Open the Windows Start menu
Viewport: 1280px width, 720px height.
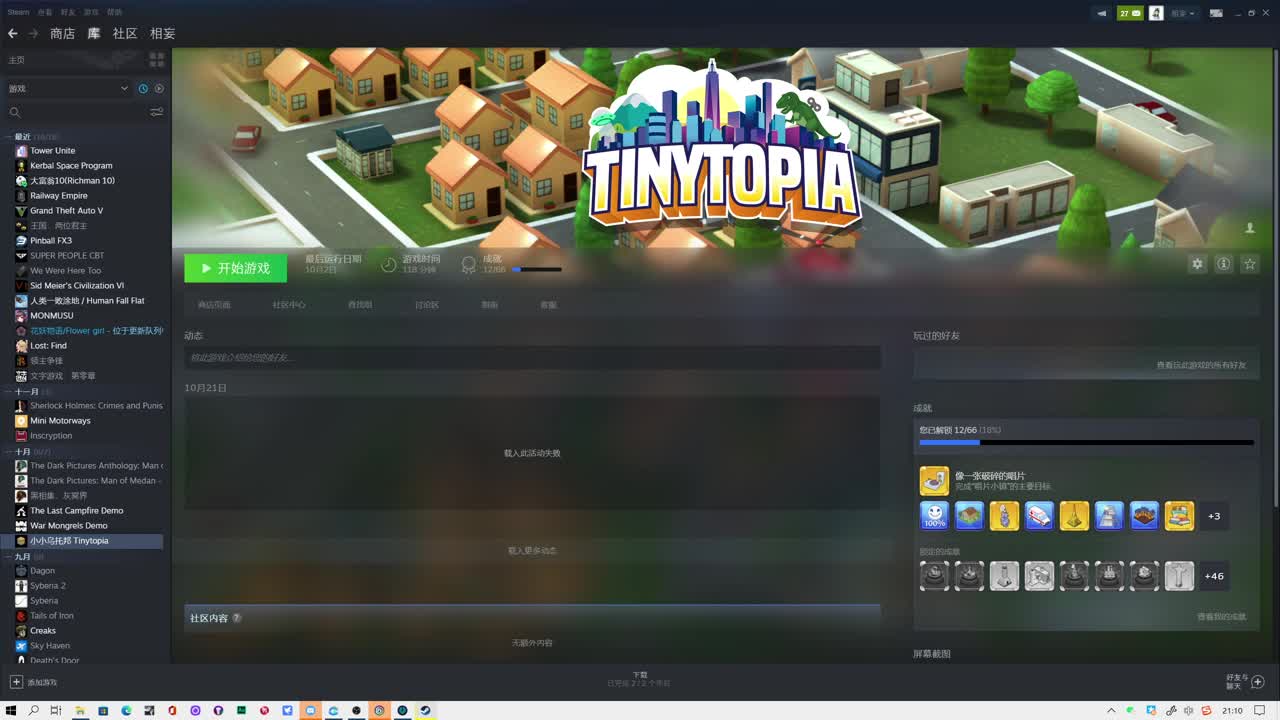click(11, 711)
